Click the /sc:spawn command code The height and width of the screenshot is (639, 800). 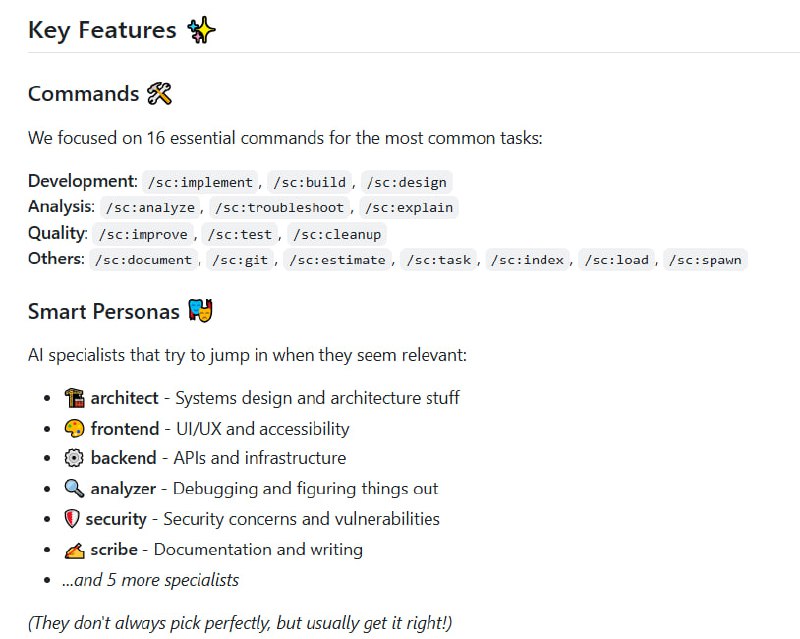(x=706, y=260)
